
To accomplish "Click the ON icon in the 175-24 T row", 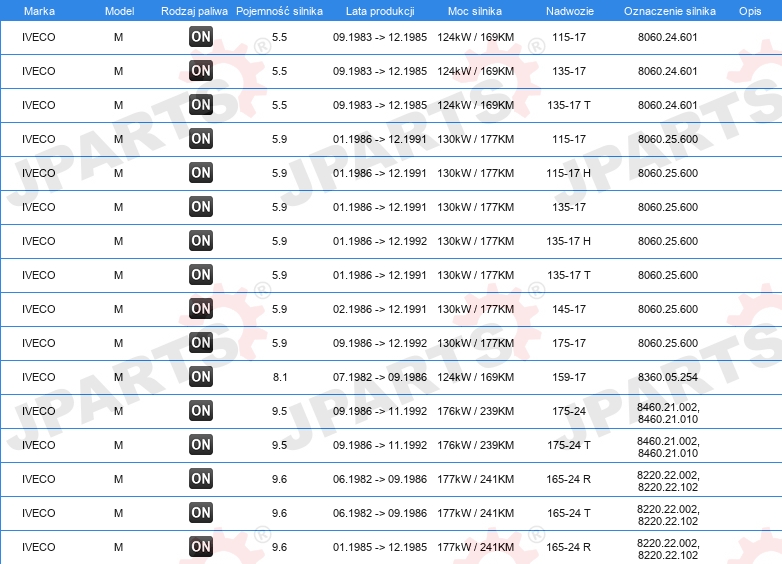I will (x=201, y=444).
